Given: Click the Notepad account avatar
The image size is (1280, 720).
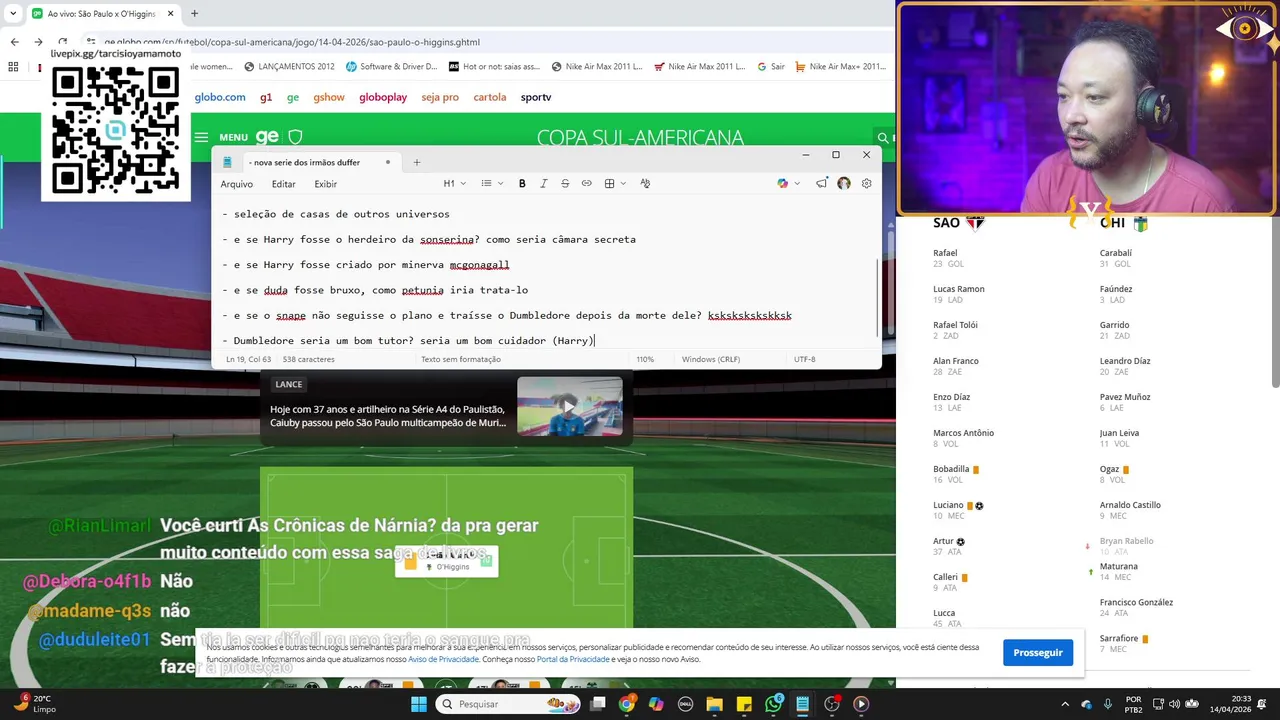Looking at the screenshot, I should 844,184.
